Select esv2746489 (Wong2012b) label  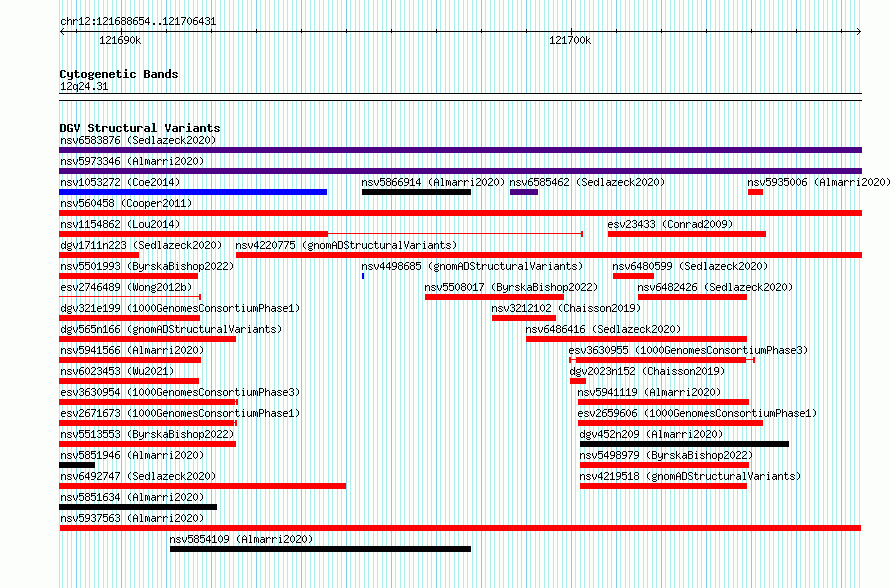tap(126, 287)
